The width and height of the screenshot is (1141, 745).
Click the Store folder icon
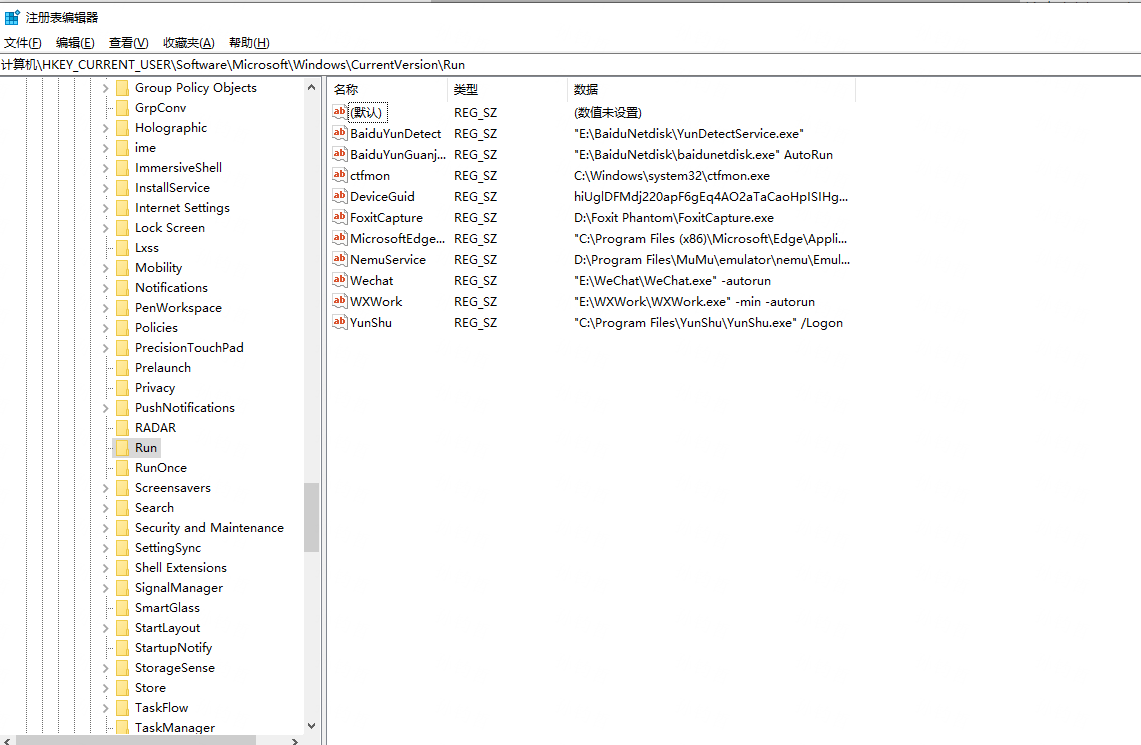122,688
